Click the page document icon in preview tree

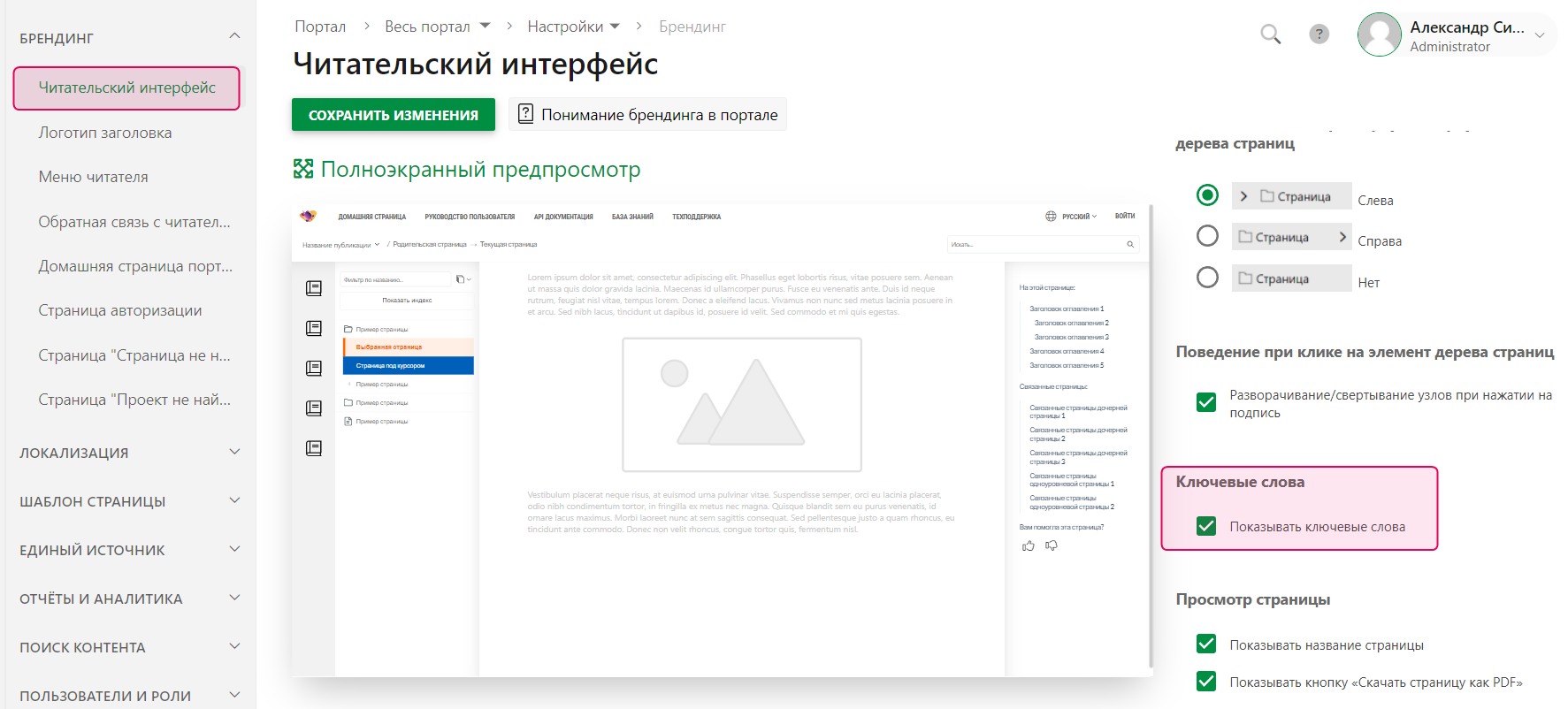[348, 421]
